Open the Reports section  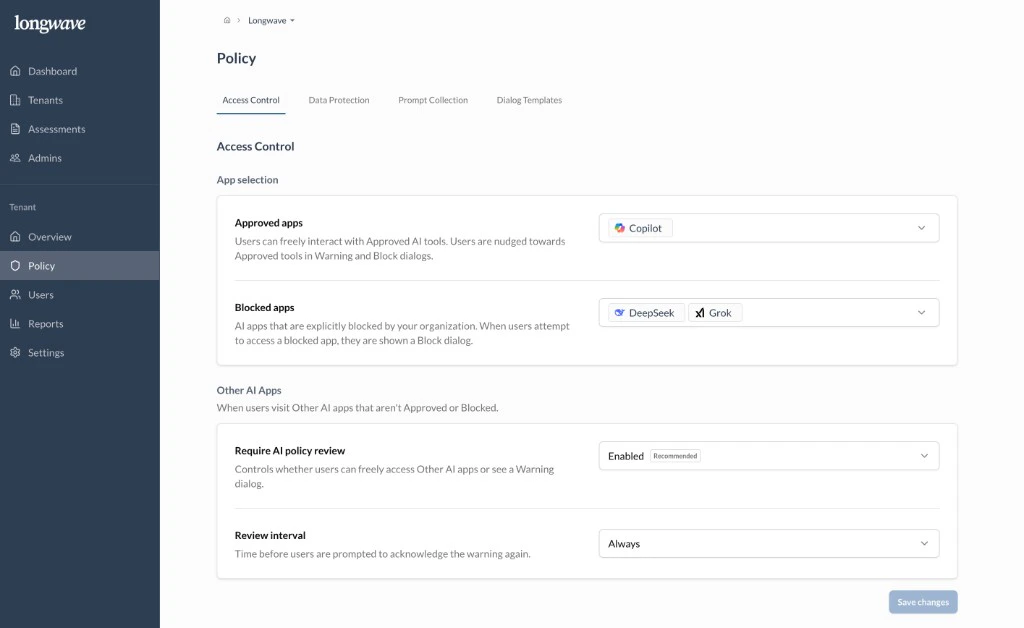point(43,323)
